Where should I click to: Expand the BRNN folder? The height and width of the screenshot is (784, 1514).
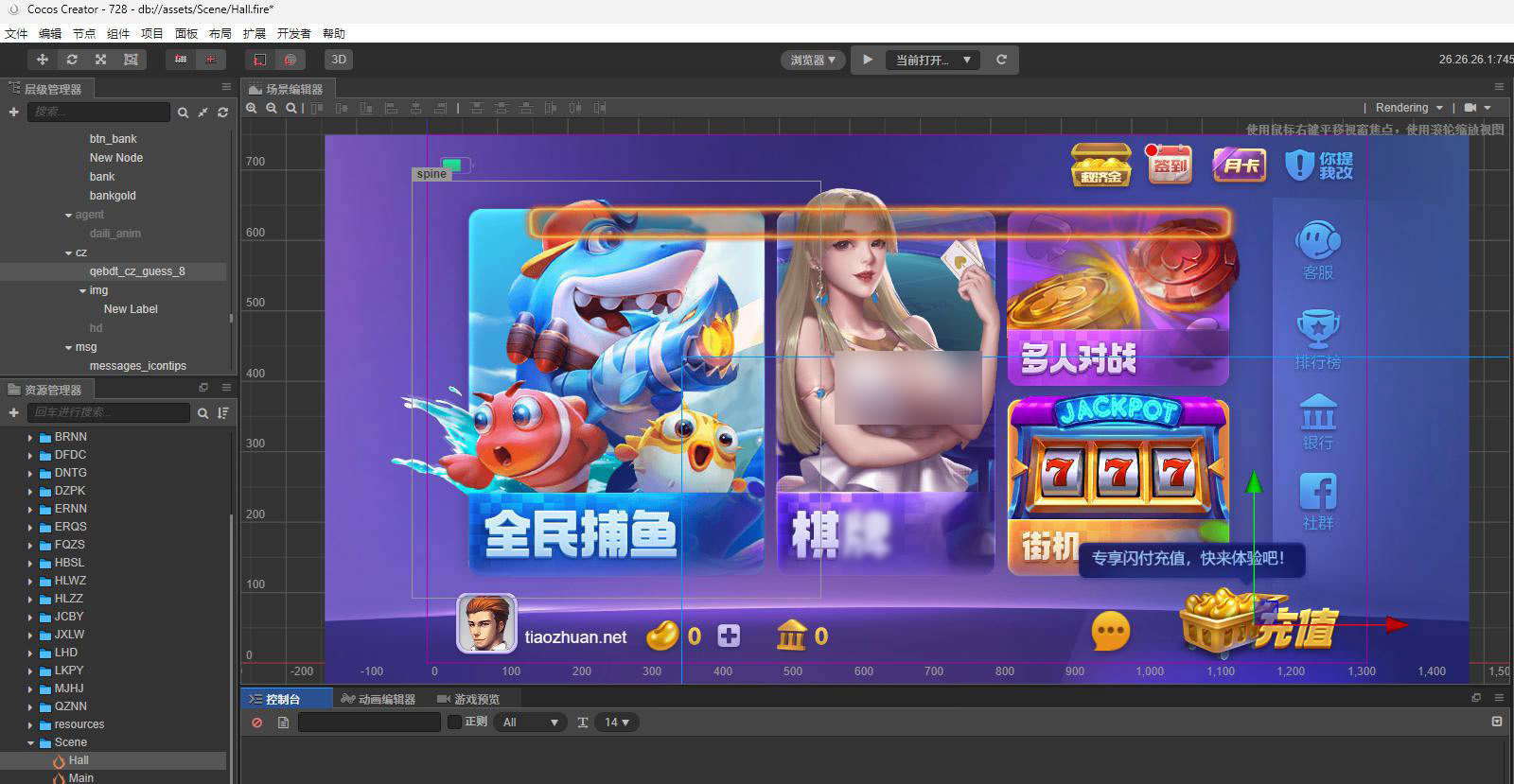pos(30,438)
